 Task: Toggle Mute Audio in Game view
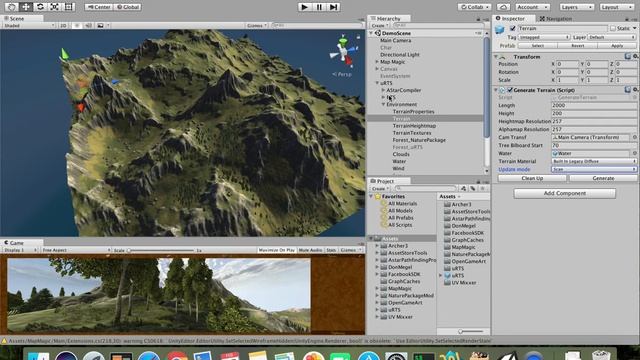310,250
